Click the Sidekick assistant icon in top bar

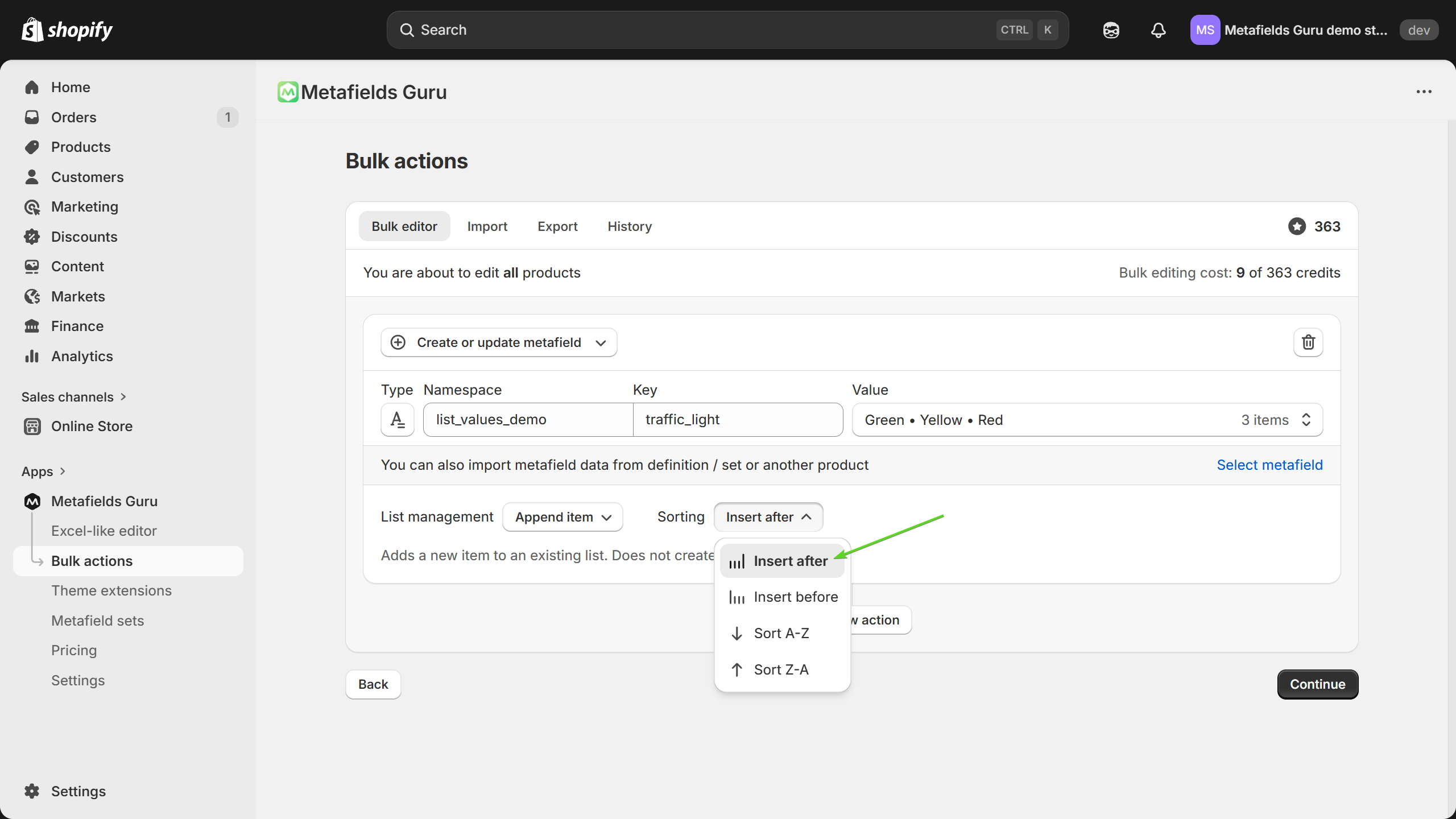1111,30
